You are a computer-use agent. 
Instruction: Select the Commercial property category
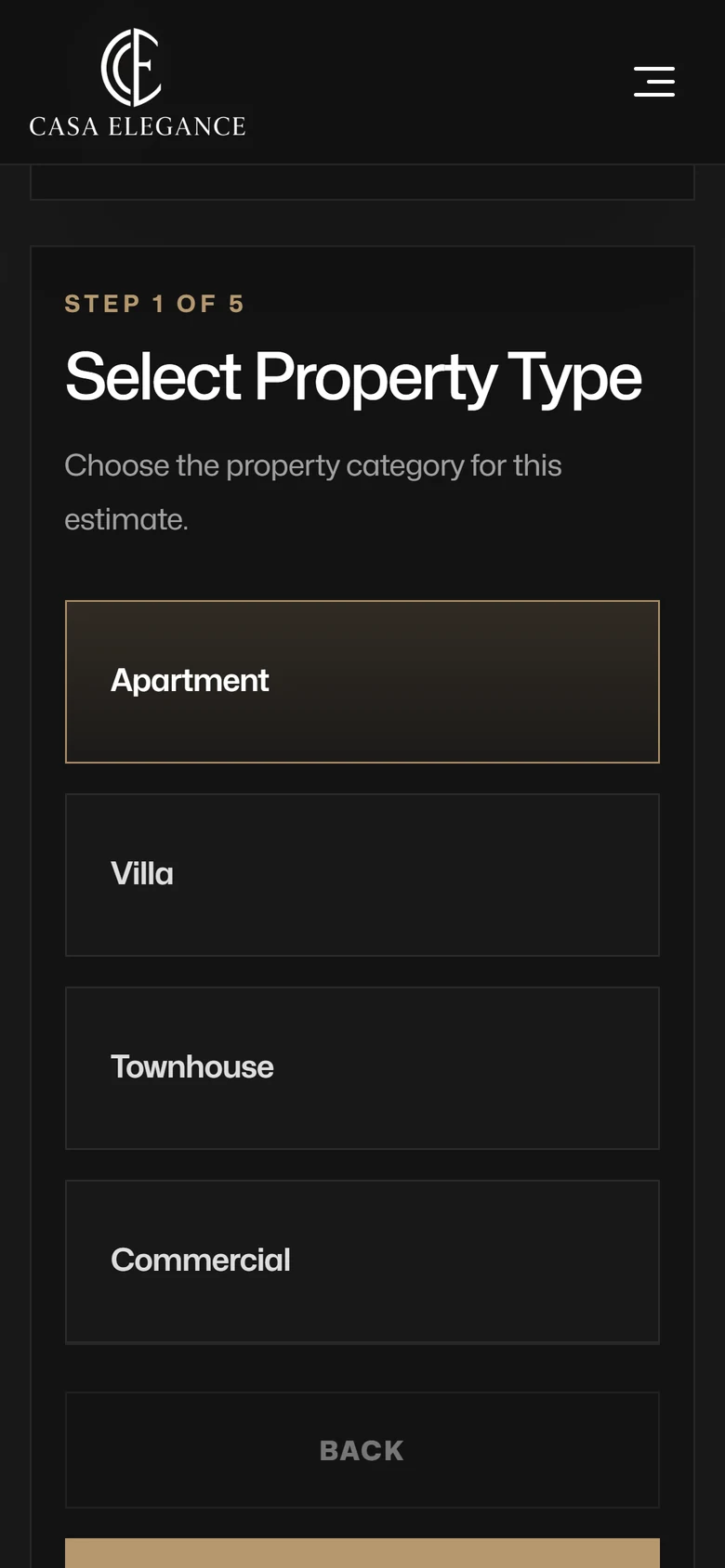point(362,1261)
